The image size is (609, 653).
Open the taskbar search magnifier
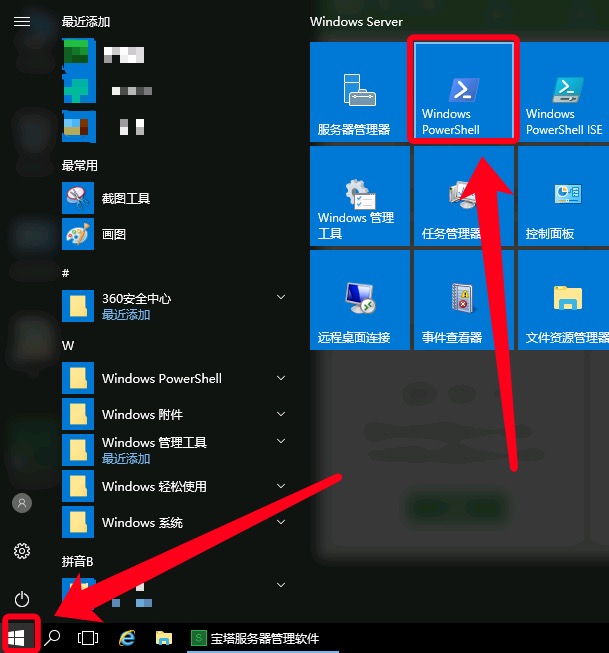52,638
